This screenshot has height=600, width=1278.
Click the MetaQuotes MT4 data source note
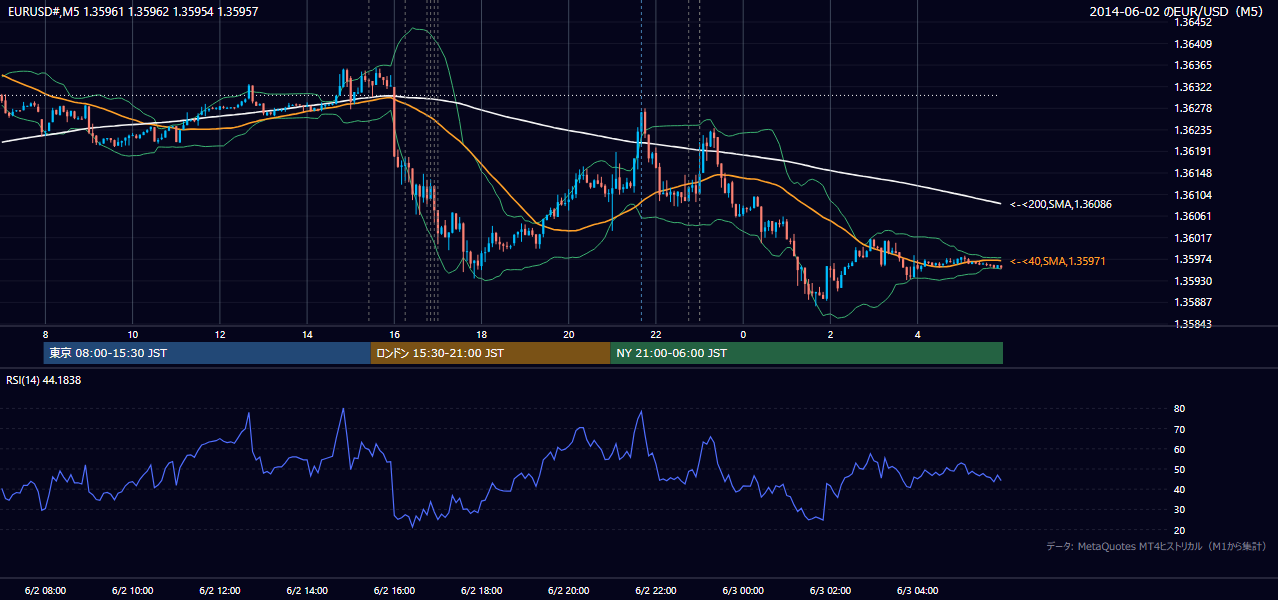pyautogui.click(x=1156, y=546)
